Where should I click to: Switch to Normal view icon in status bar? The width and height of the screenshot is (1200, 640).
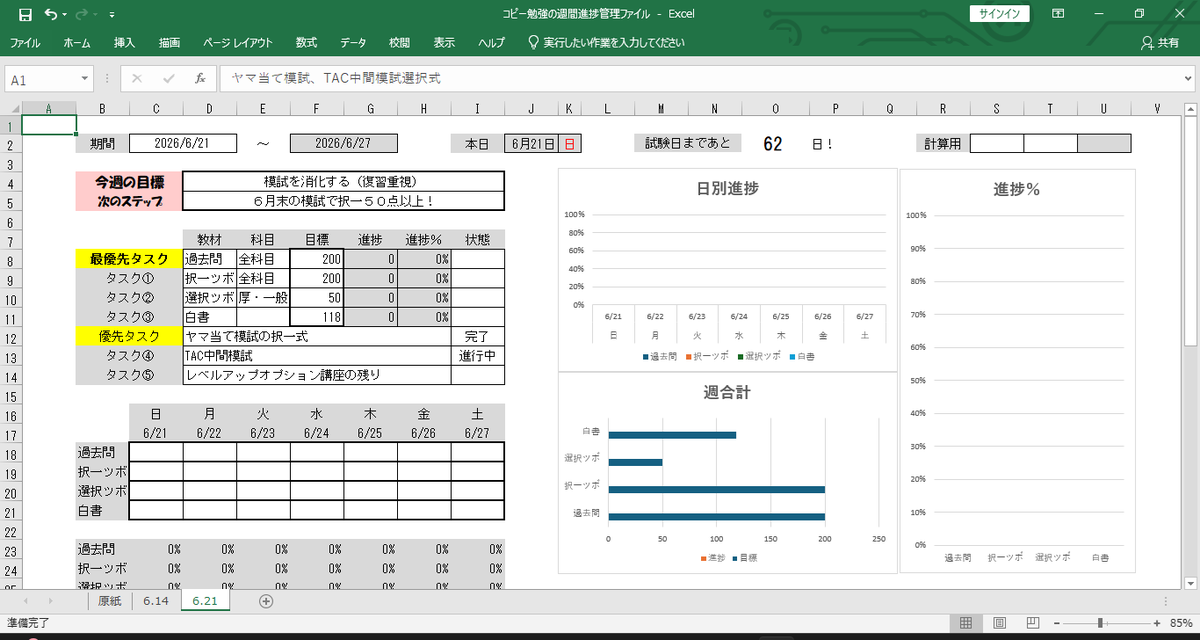coord(967,623)
